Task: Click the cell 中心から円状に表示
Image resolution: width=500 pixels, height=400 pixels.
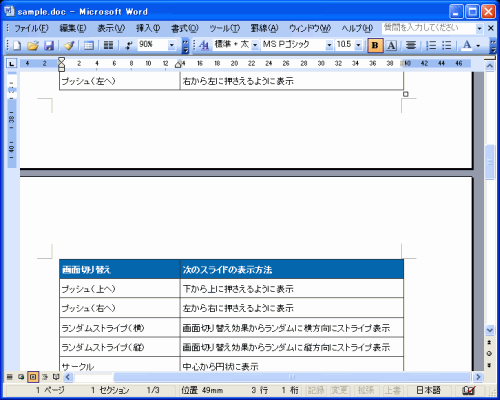Action: [292, 365]
